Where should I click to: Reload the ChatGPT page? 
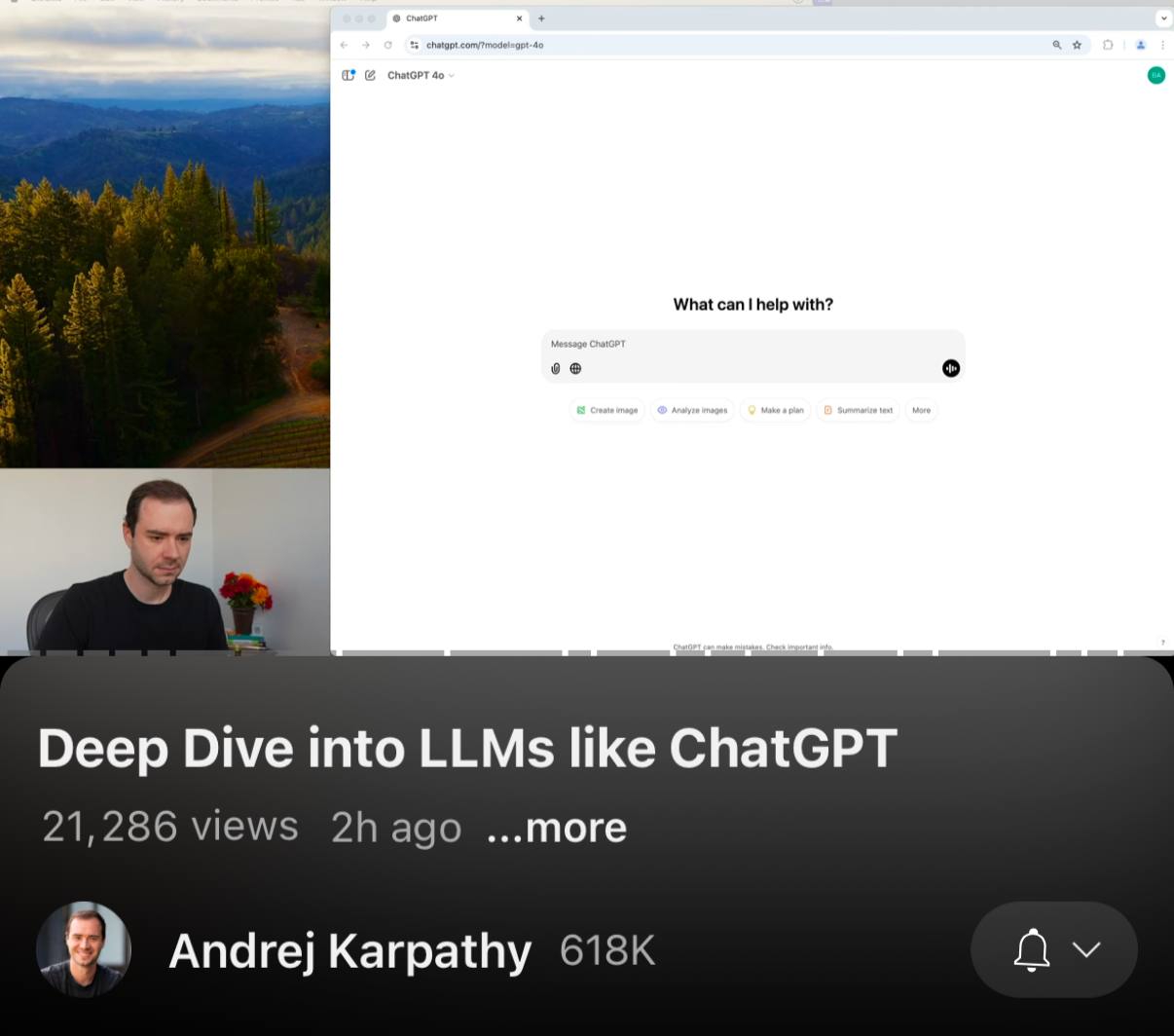pos(388,45)
